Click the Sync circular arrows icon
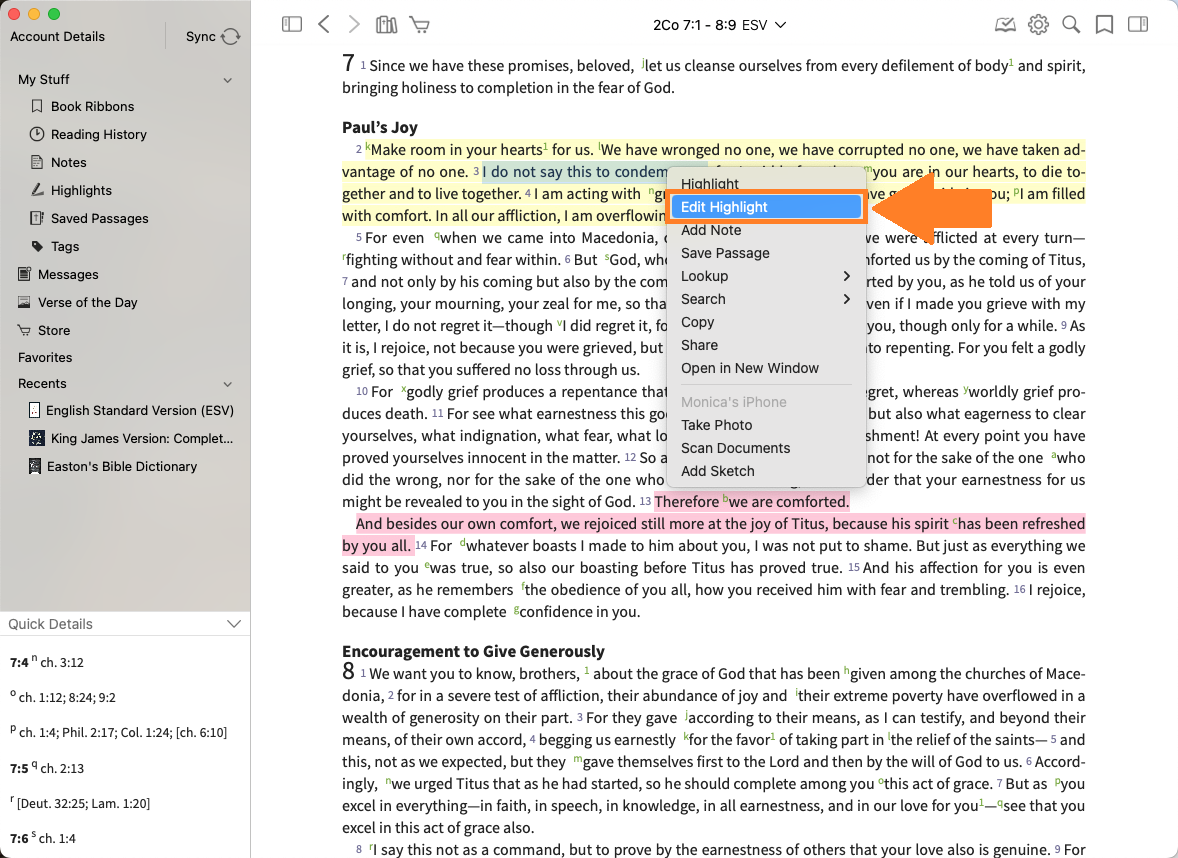1178x858 pixels. (x=231, y=37)
